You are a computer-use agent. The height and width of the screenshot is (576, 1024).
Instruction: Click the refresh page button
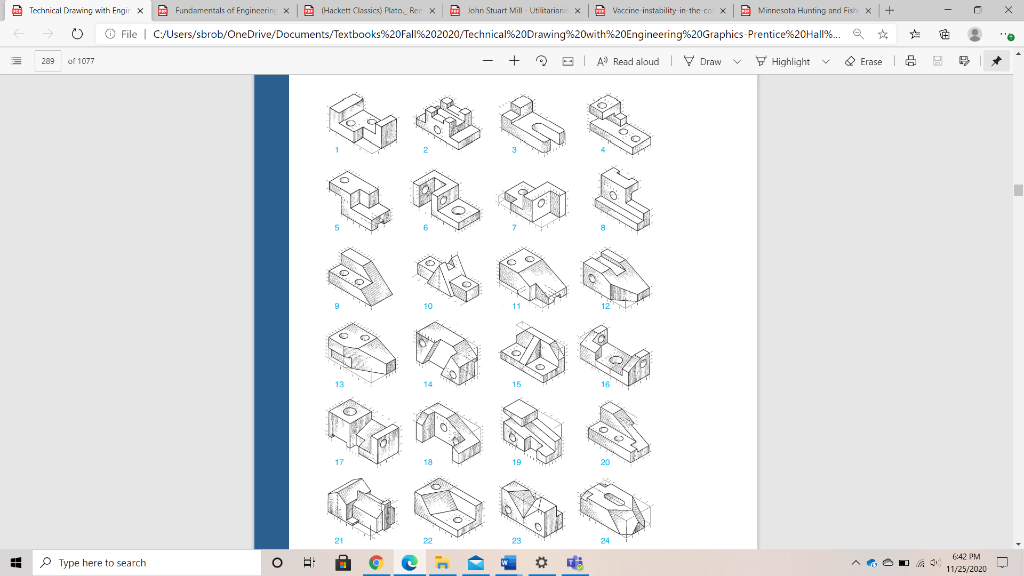click(x=76, y=32)
